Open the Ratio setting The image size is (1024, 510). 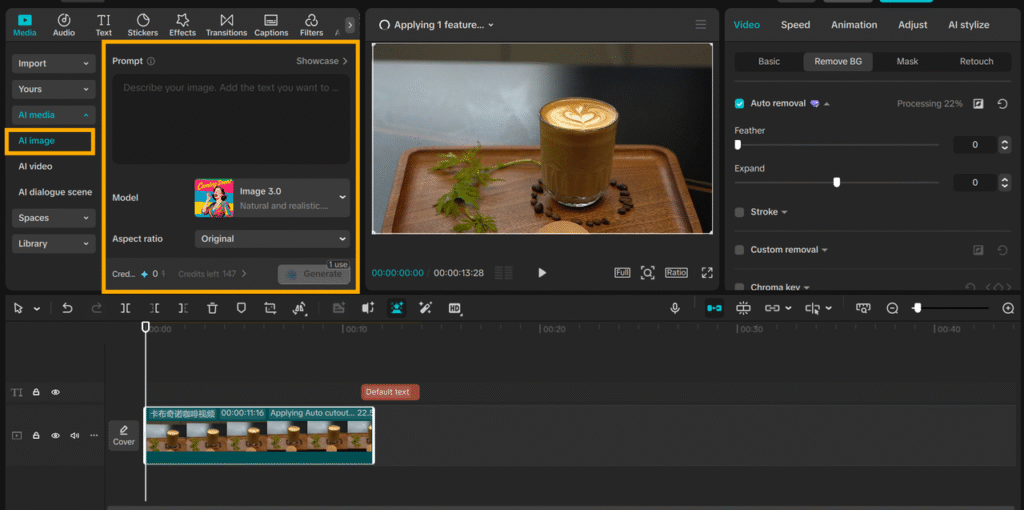pyautogui.click(x=676, y=273)
